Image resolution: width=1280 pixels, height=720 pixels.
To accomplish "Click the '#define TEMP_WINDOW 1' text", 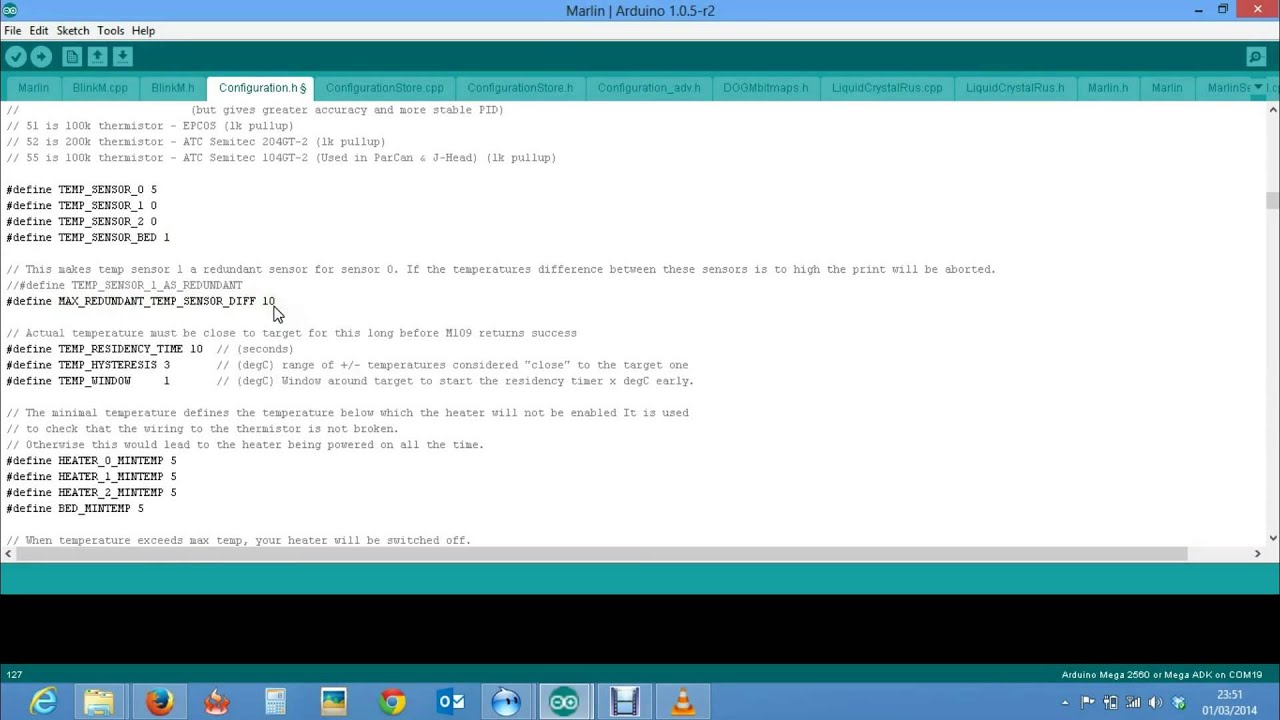I will click(x=89, y=381).
